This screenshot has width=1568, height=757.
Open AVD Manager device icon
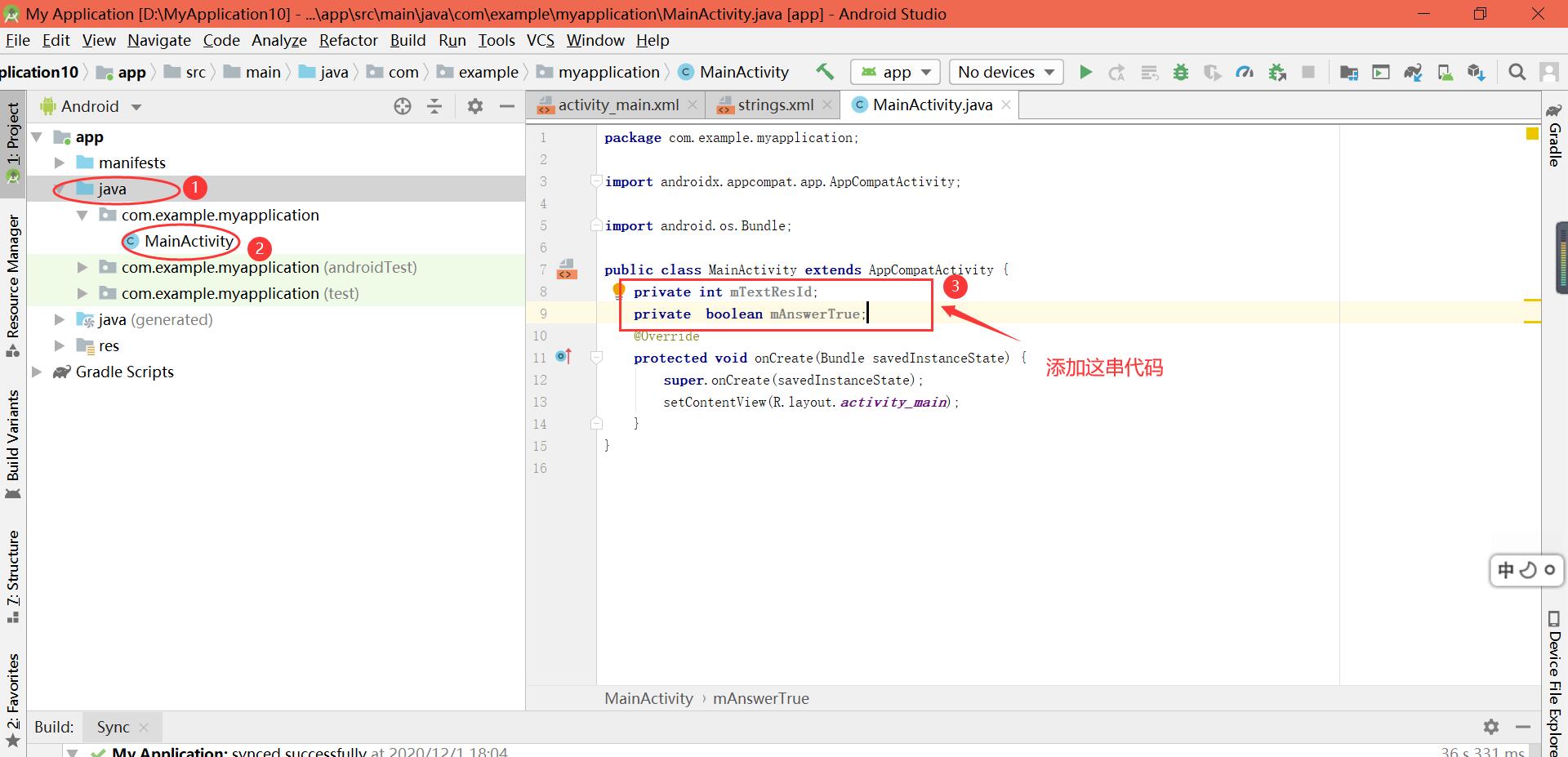coord(1445,73)
